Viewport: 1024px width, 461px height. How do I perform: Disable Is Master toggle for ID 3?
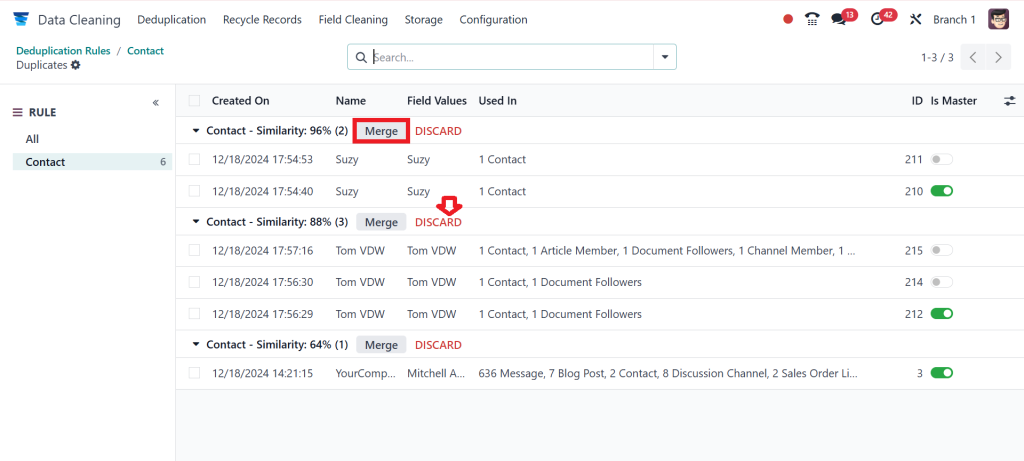[942, 373]
